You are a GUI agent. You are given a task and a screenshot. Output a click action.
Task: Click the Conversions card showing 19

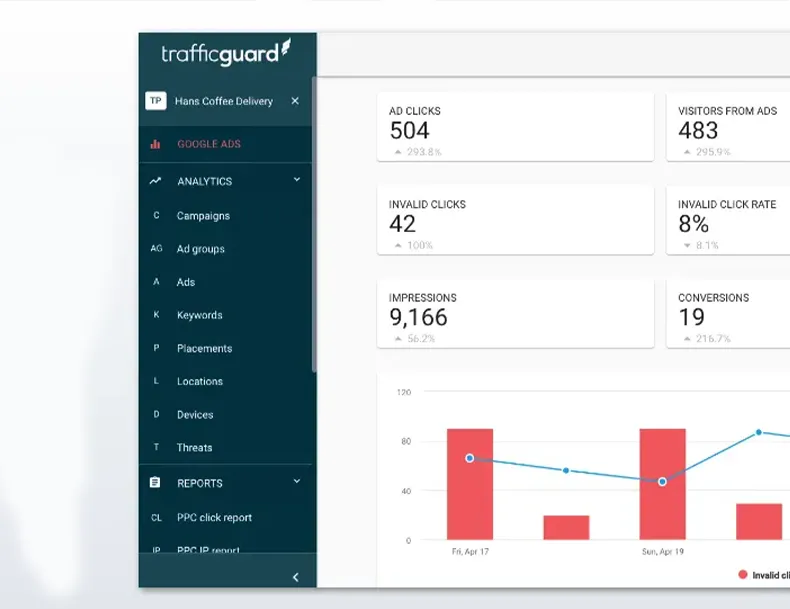728,314
